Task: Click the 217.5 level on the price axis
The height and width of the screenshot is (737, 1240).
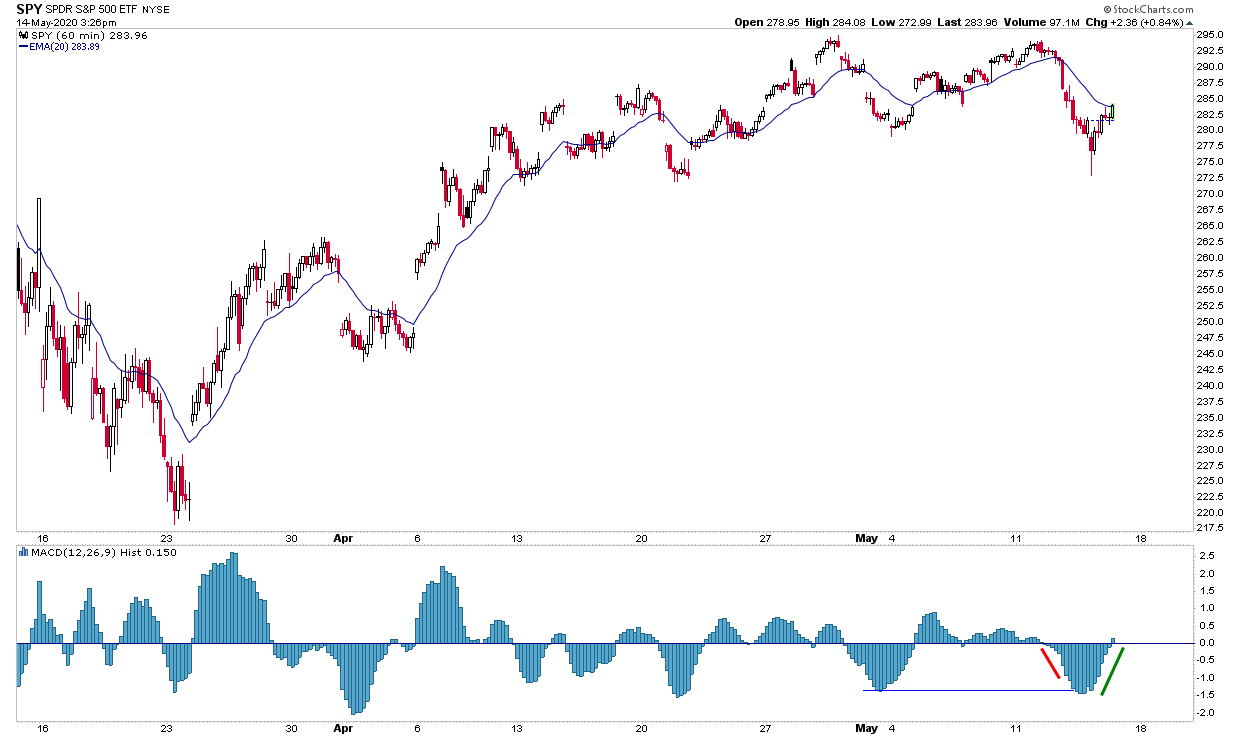Action: pos(1210,529)
